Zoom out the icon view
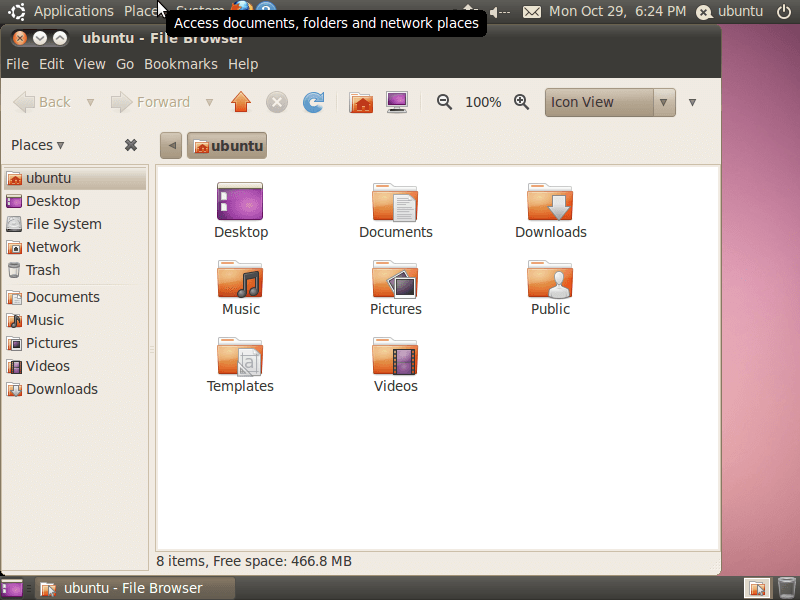 coord(444,102)
